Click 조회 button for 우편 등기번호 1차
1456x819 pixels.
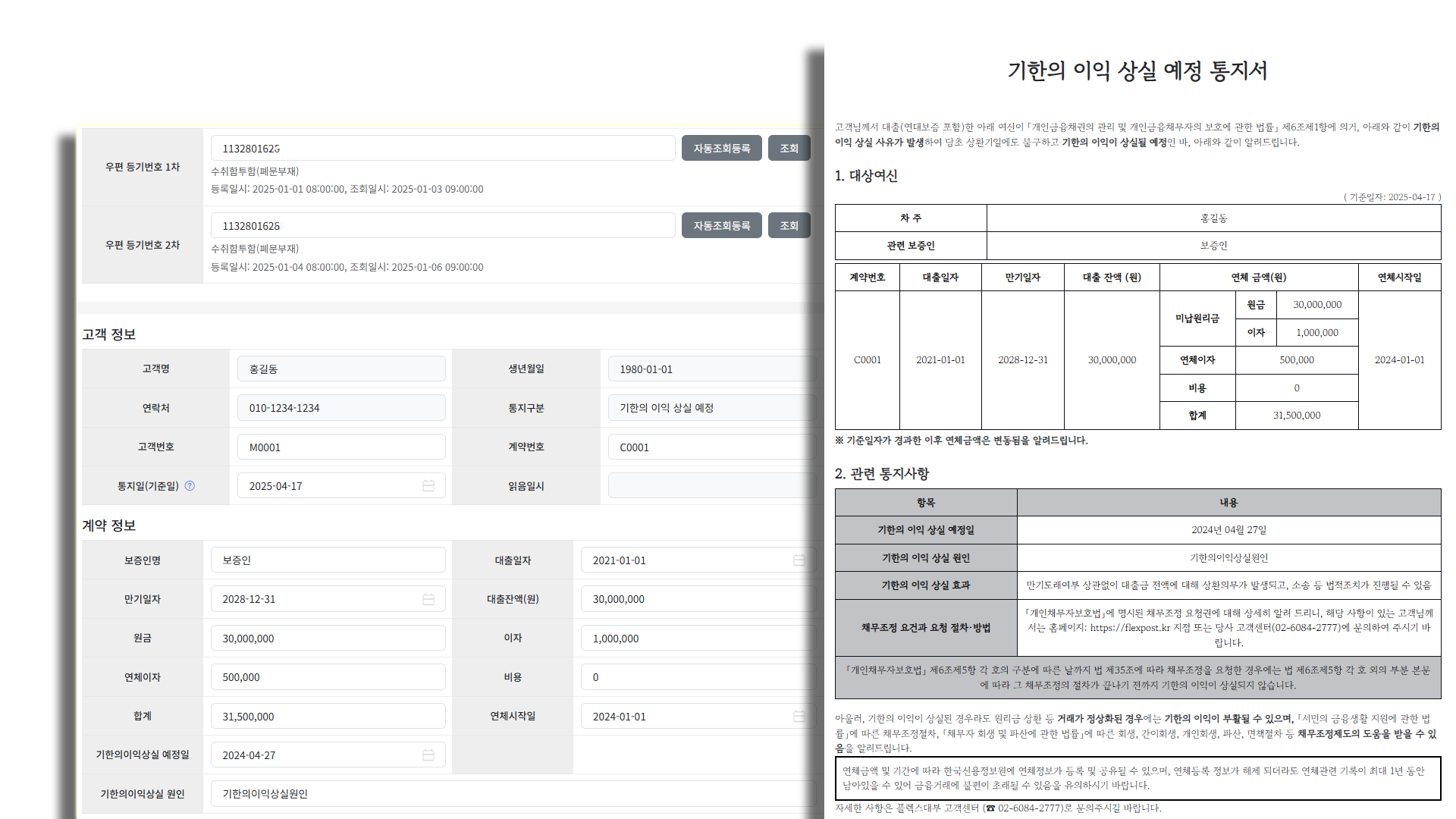click(x=789, y=149)
